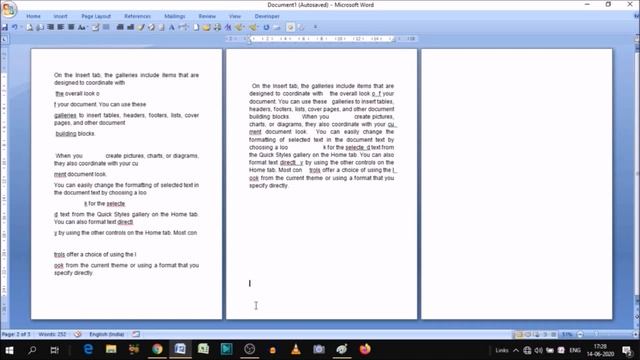The height and width of the screenshot is (360, 640).
Task: Zoom out with the minus button
Action: point(580,335)
